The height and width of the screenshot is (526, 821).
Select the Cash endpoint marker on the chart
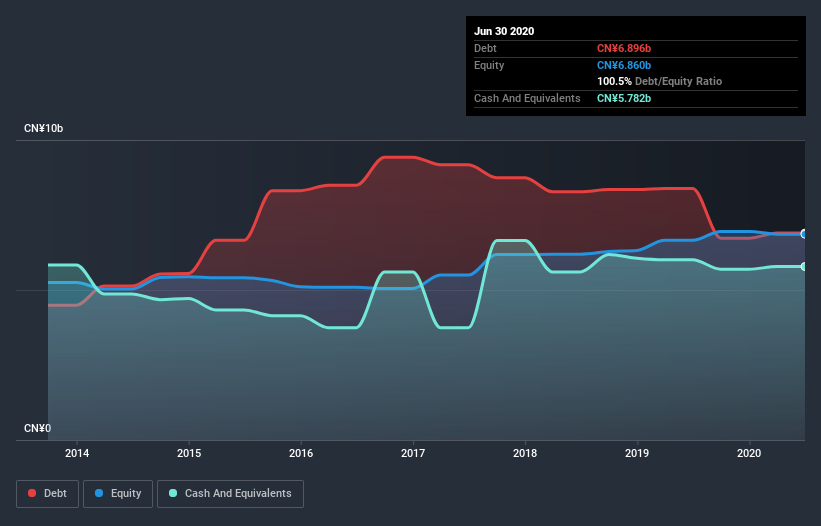point(804,267)
